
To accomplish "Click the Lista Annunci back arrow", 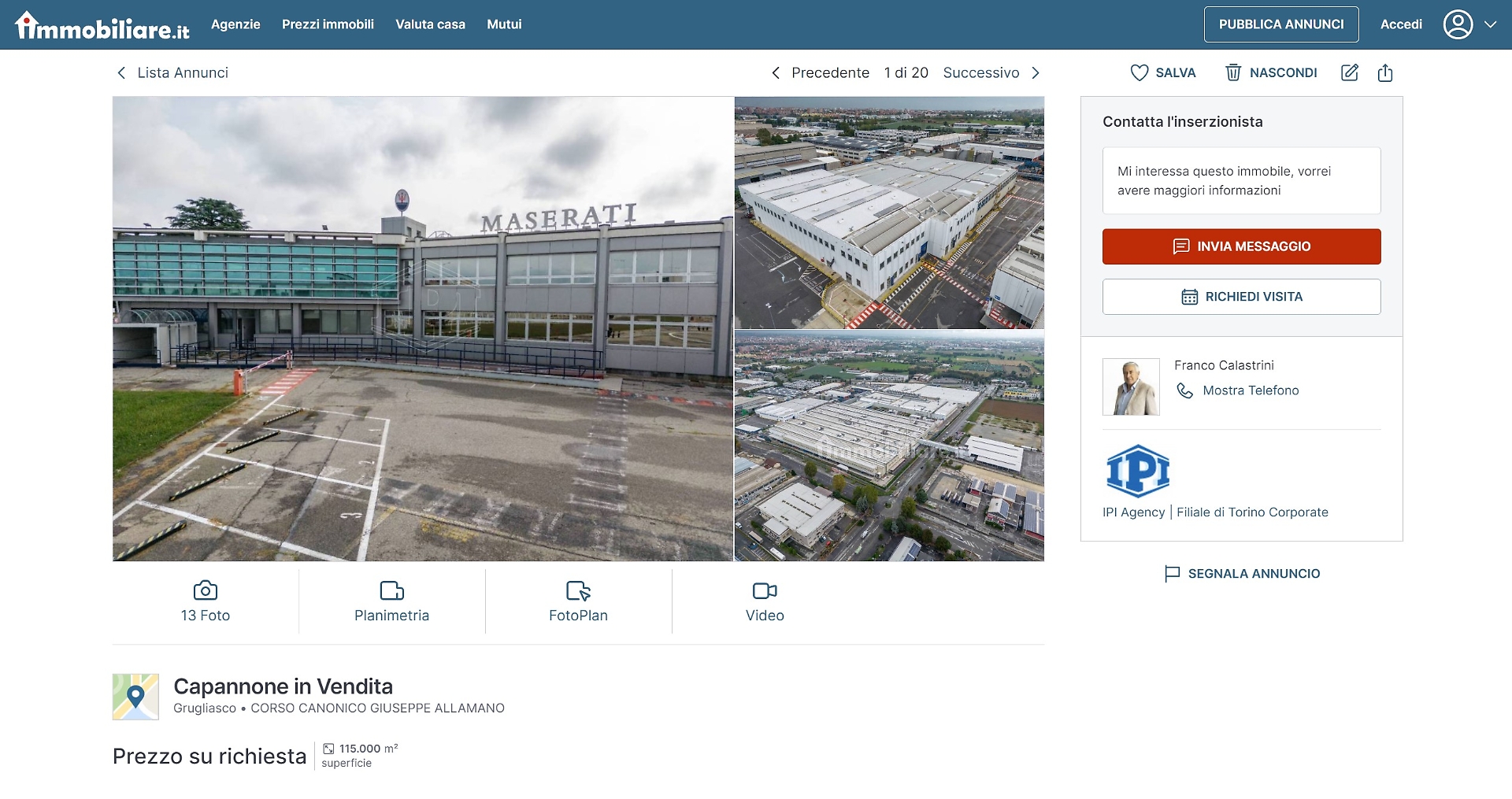I will click(x=121, y=72).
